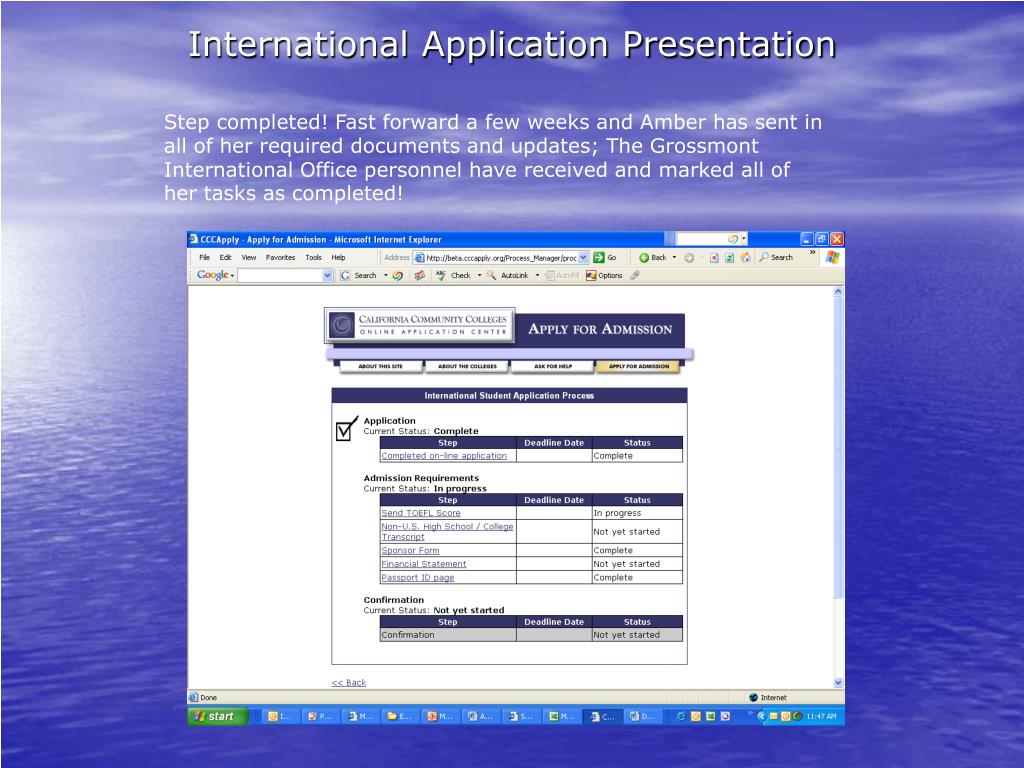Image resolution: width=1024 pixels, height=768 pixels.
Task: Open the Favorites menu
Action: pos(280,258)
